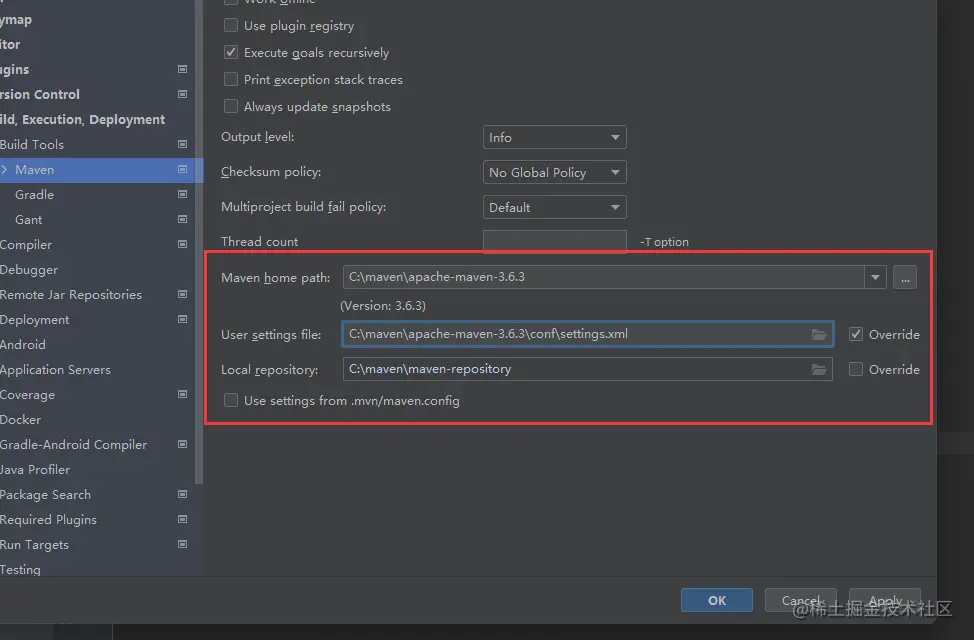Image resolution: width=974 pixels, height=640 pixels.
Task: Click the project-level icon beside Gant
Action: tap(183, 219)
